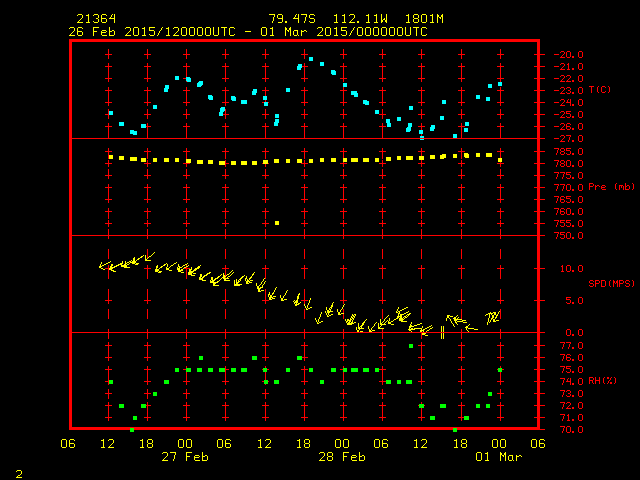Select temperature axis value -26.0
The image size is (640, 480).
[x=569, y=127]
